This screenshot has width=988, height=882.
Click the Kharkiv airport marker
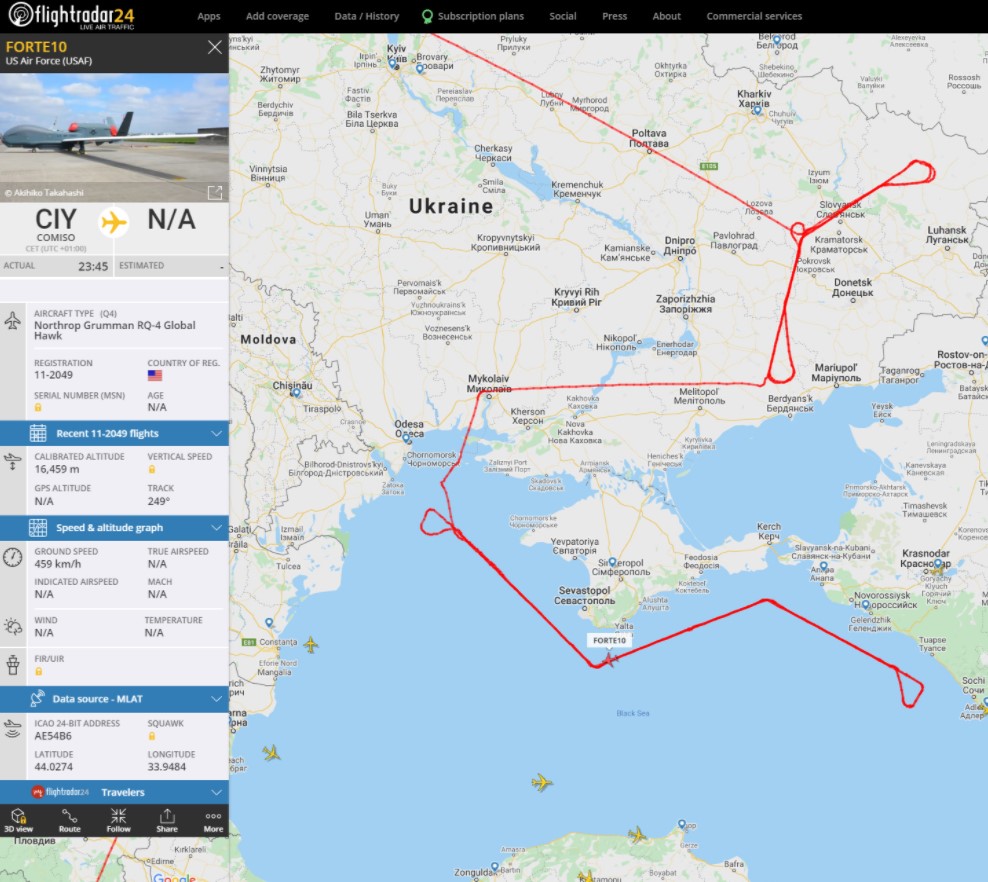pyautogui.click(x=757, y=110)
